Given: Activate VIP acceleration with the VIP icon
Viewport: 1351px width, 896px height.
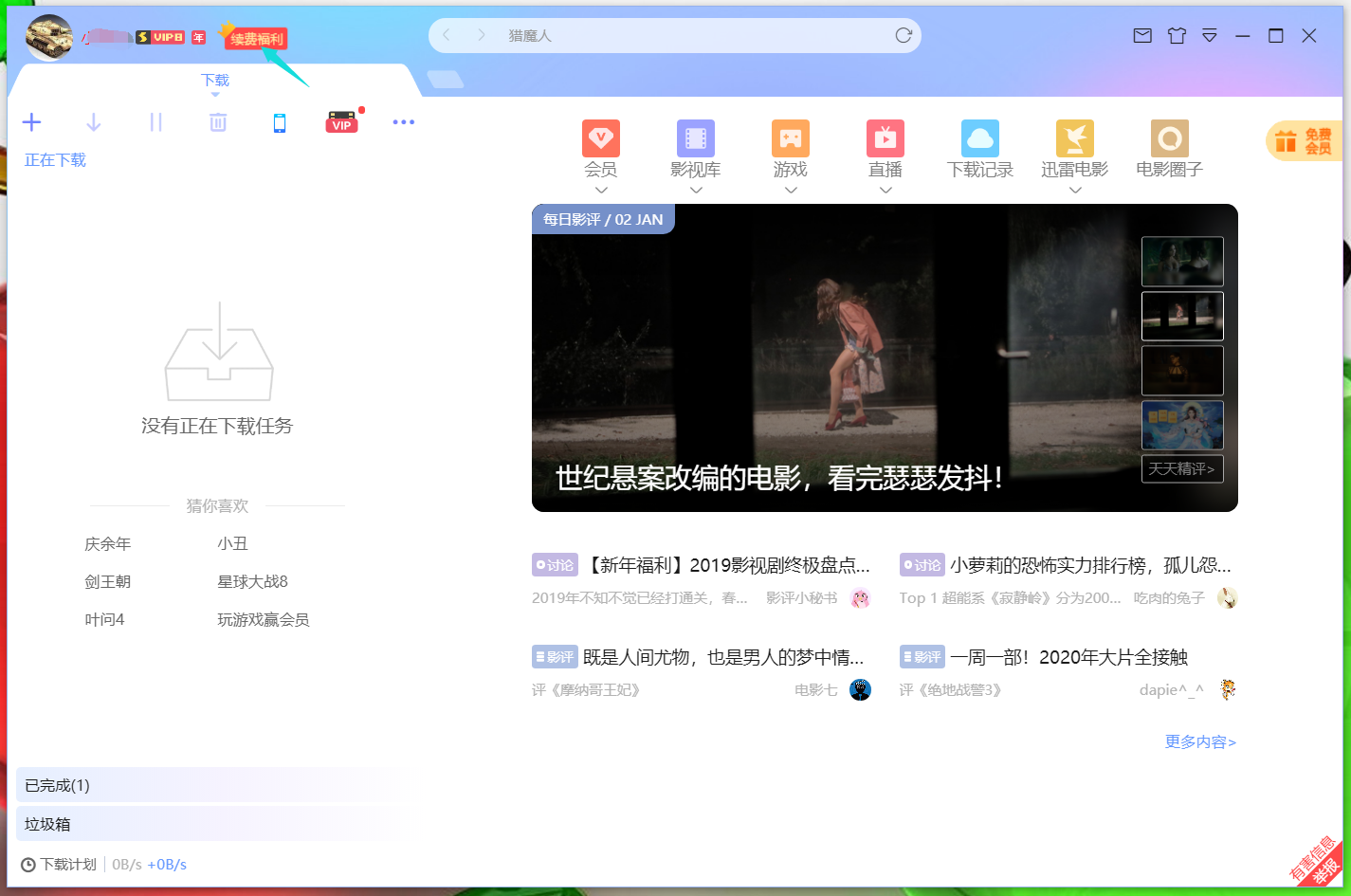Looking at the screenshot, I should [x=341, y=121].
